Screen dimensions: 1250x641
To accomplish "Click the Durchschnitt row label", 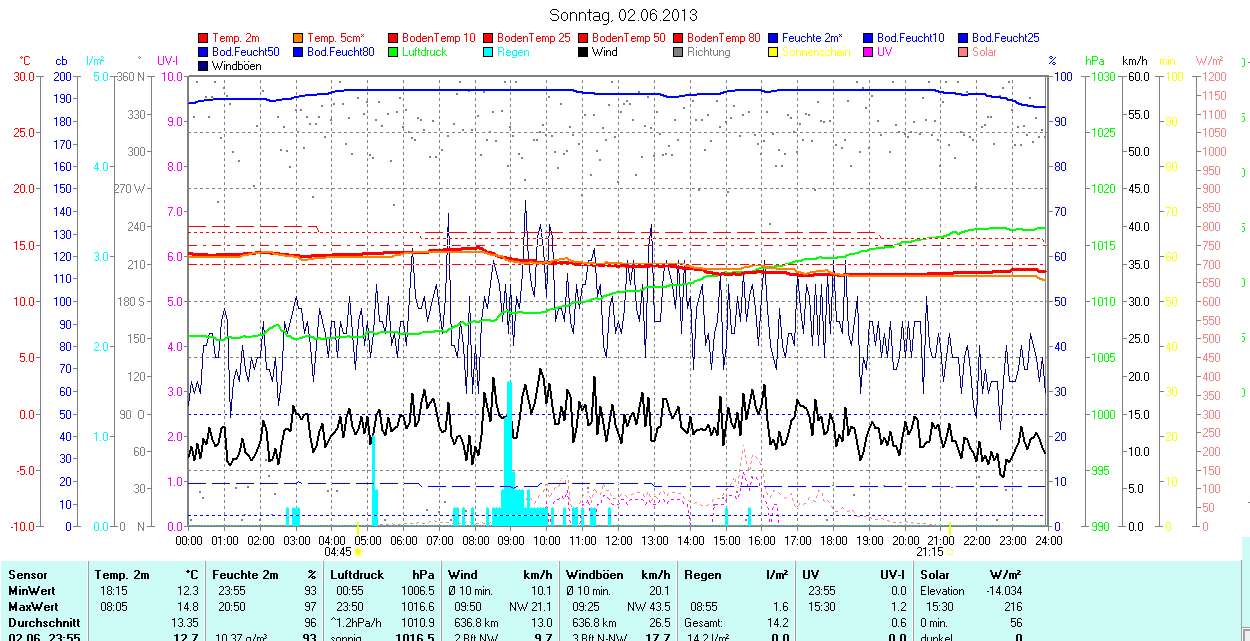I will tap(42, 622).
